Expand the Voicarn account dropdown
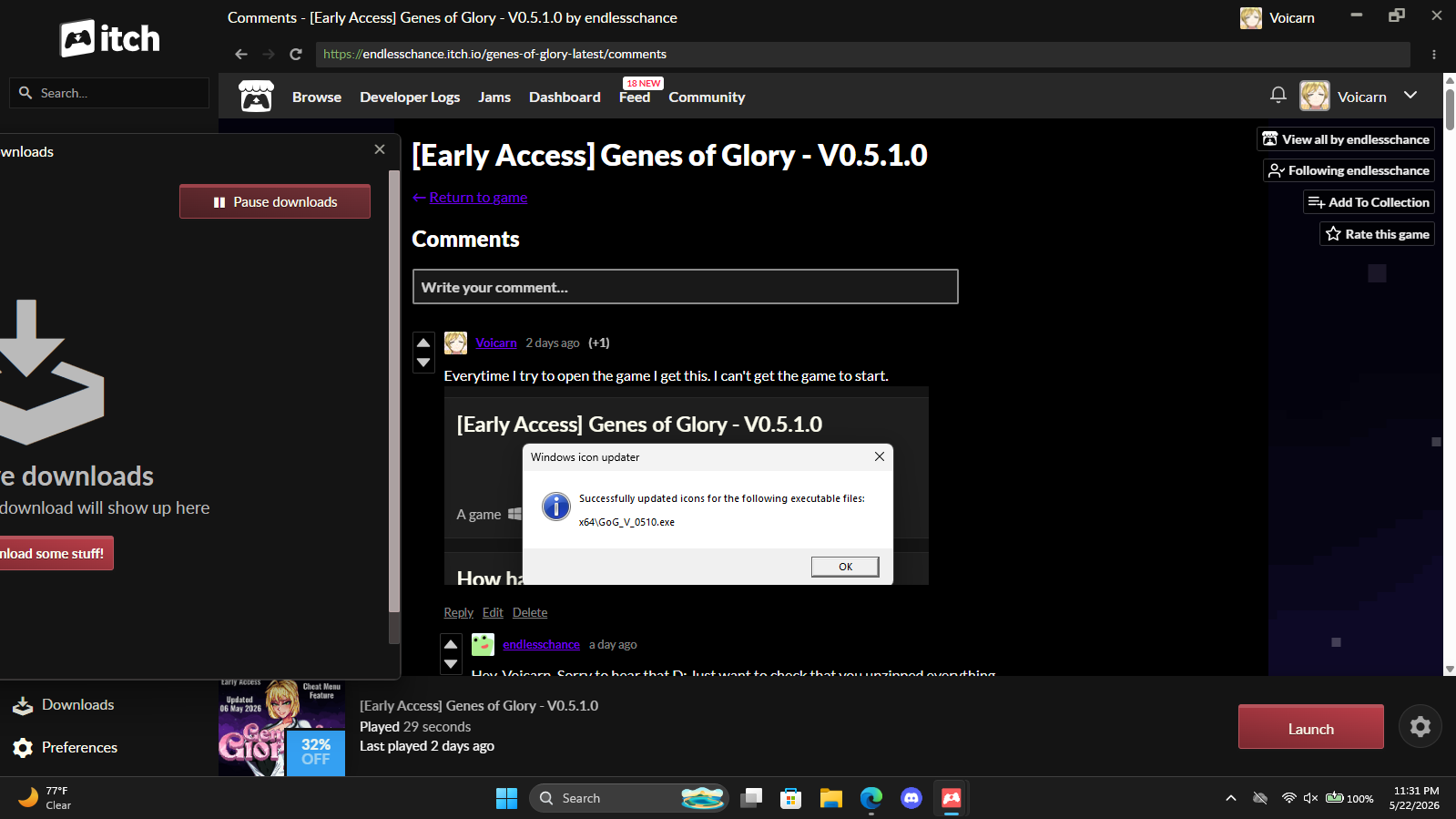Image resolution: width=1456 pixels, height=819 pixels. pos(1410,96)
